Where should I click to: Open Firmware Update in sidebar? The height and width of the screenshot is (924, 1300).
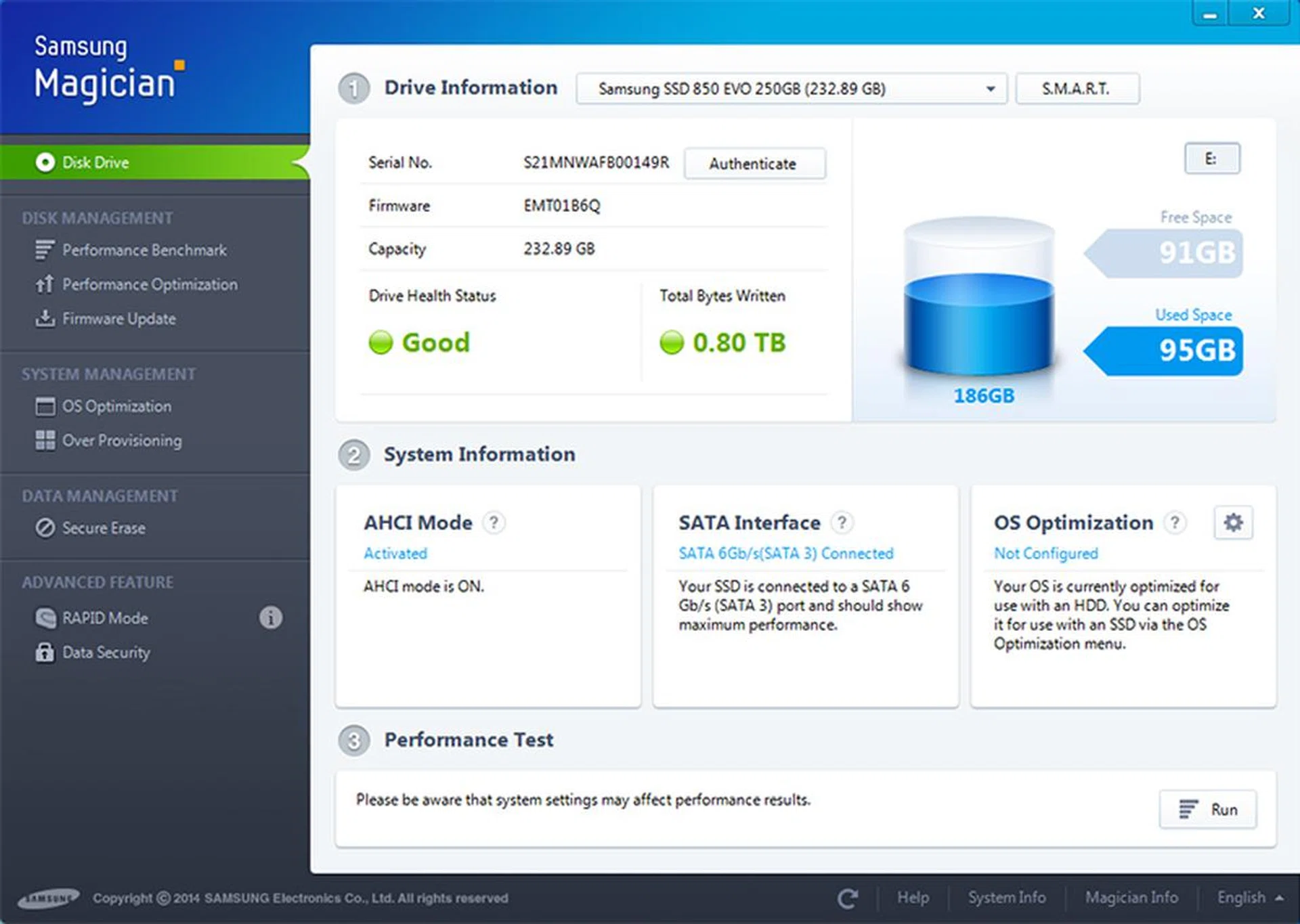tap(118, 319)
